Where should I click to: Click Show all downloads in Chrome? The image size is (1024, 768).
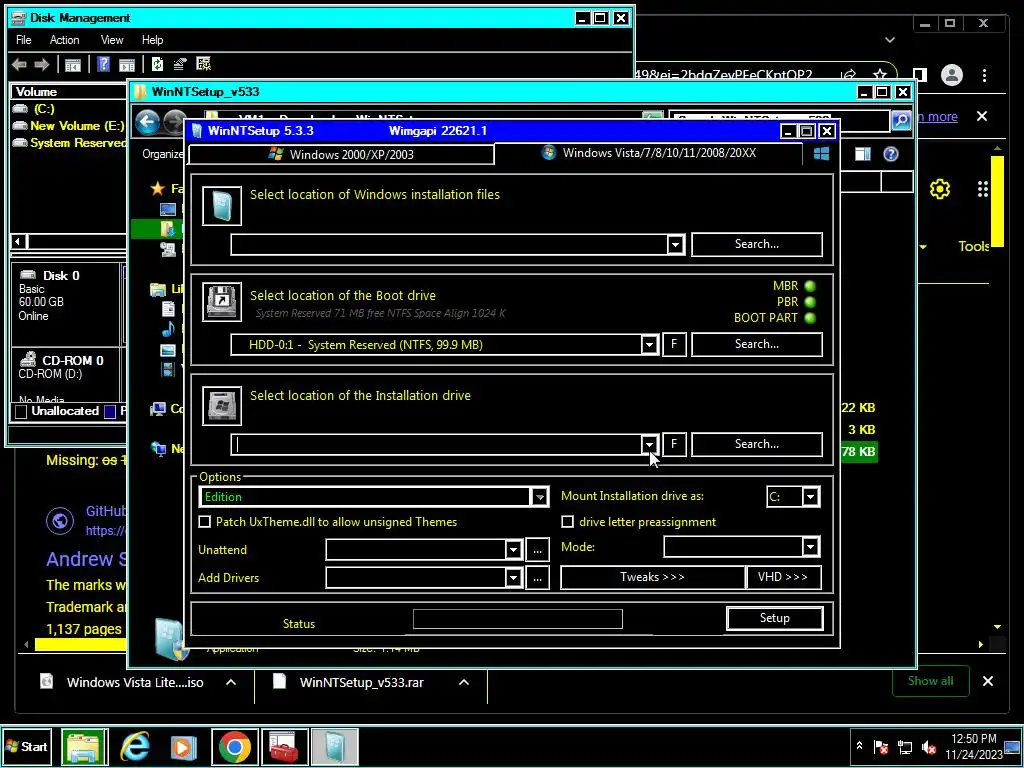(931, 681)
